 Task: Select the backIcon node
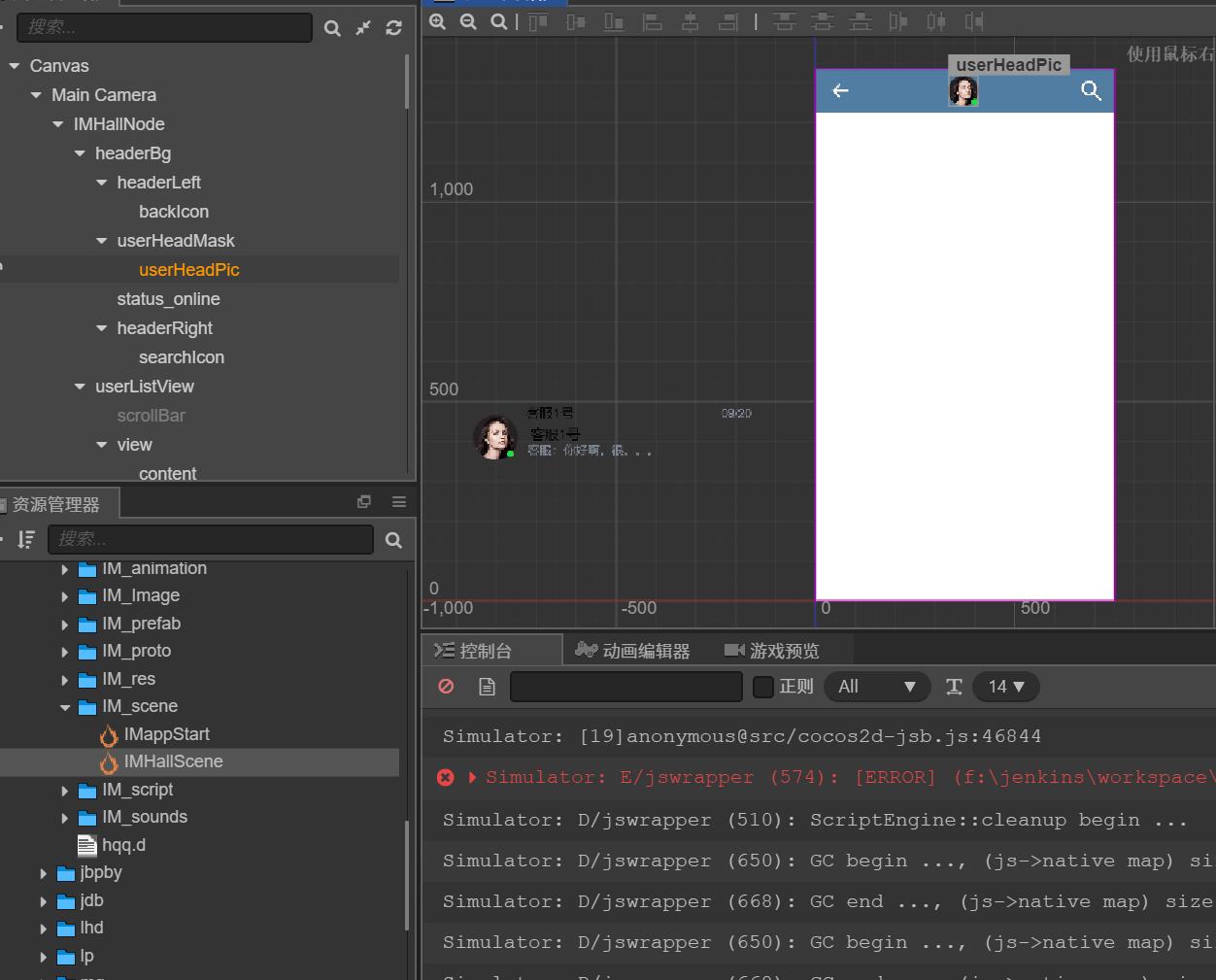[x=174, y=212]
